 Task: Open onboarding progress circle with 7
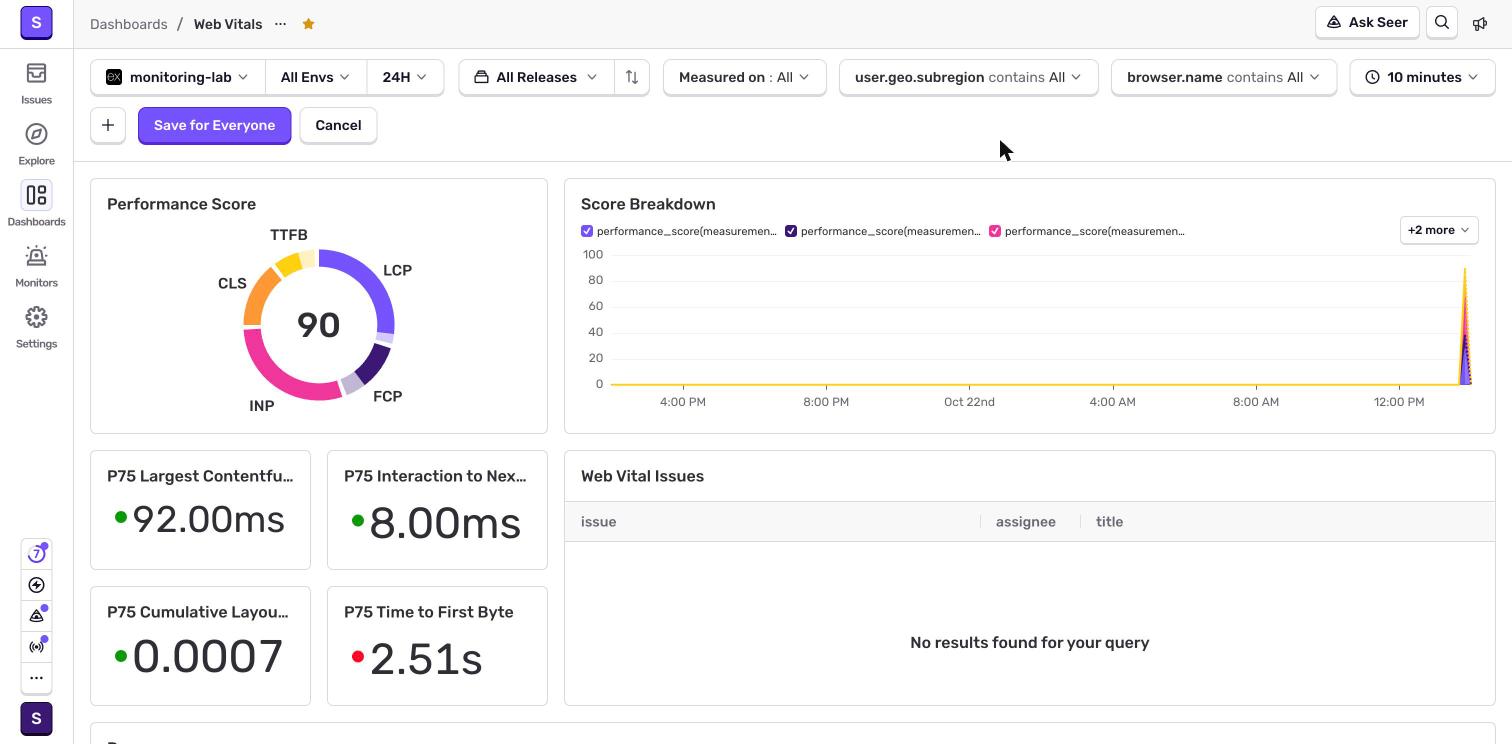(37, 554)
